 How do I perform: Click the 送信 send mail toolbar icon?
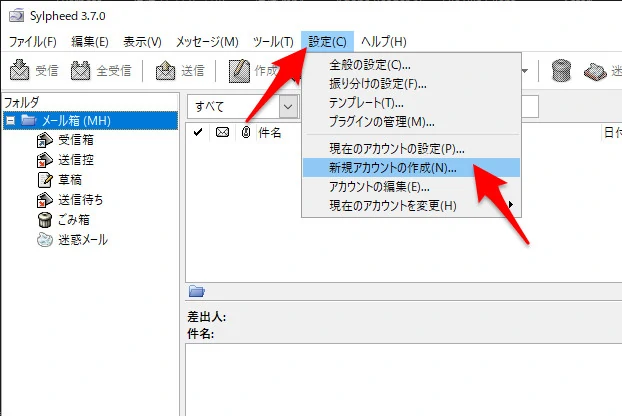pyautogui.click(x=165, y=70)
